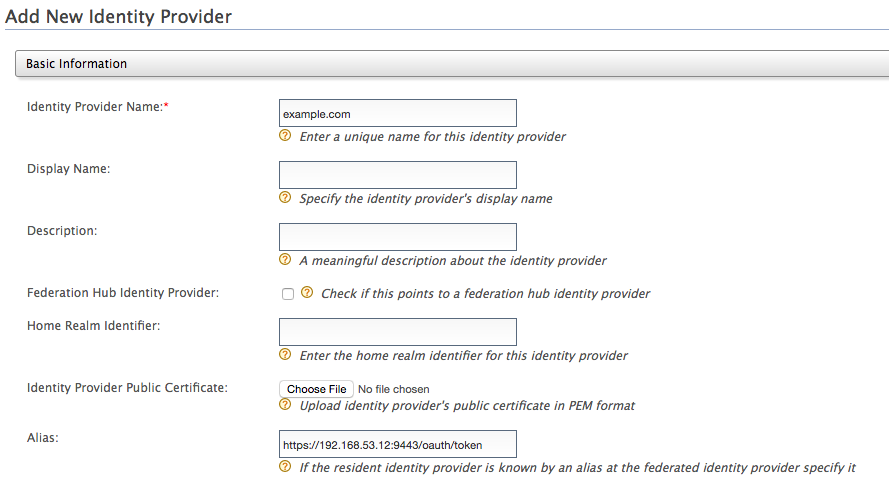Enable the Federation Hub Identity Provider checkbox
This screenshot has width=889, height=493.
click(x=288, y=294)
